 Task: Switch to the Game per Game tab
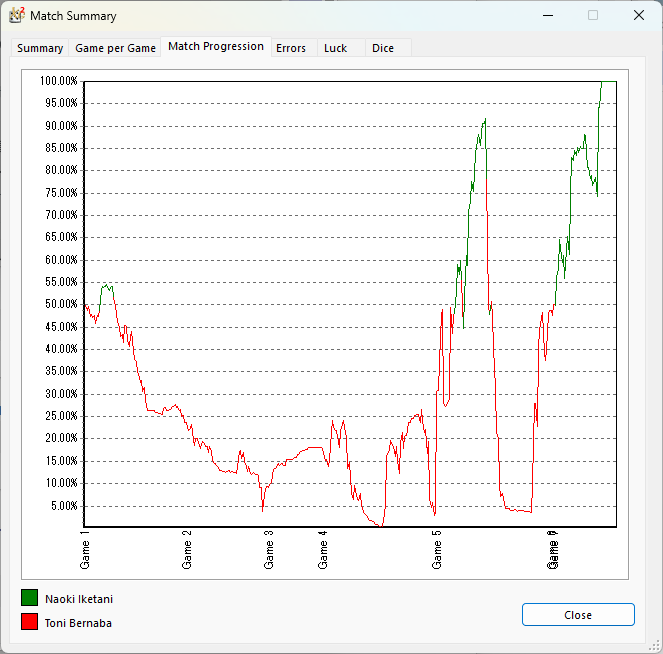[115, 48]
